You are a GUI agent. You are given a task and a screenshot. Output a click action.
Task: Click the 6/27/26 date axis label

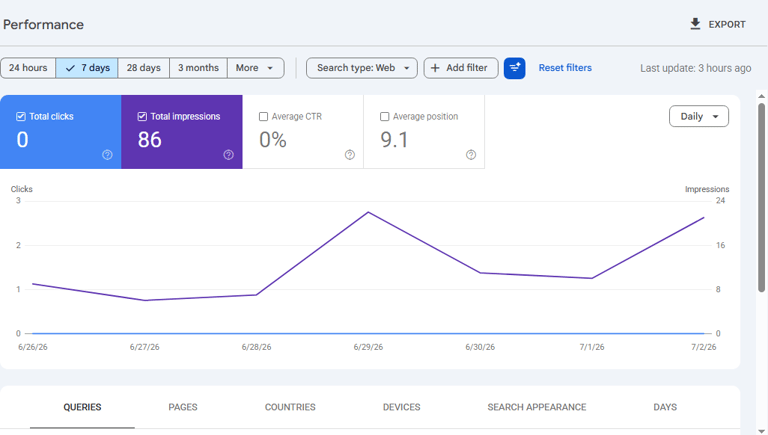[x=144, y=347]
